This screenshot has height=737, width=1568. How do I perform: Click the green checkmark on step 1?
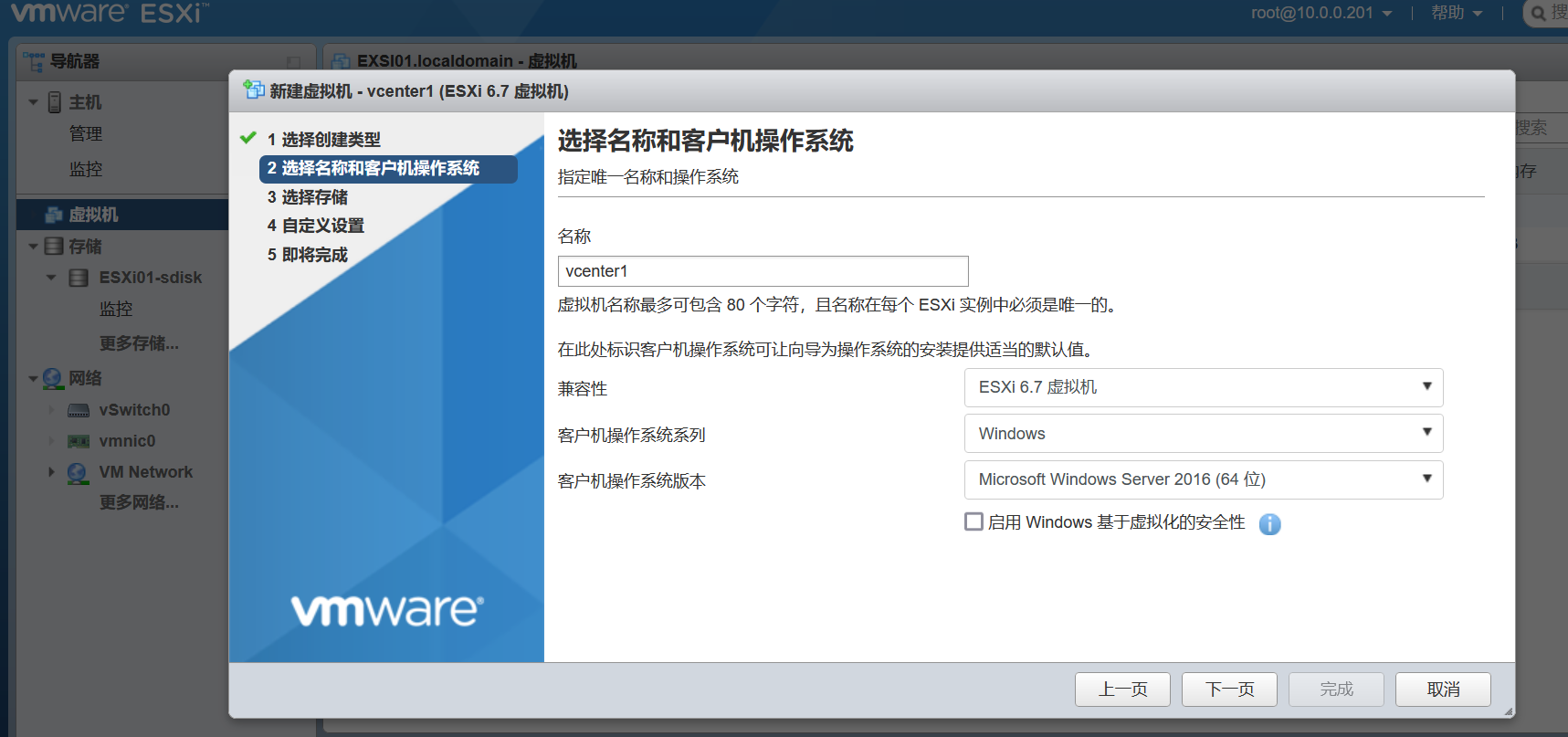[x=247, y=138]
